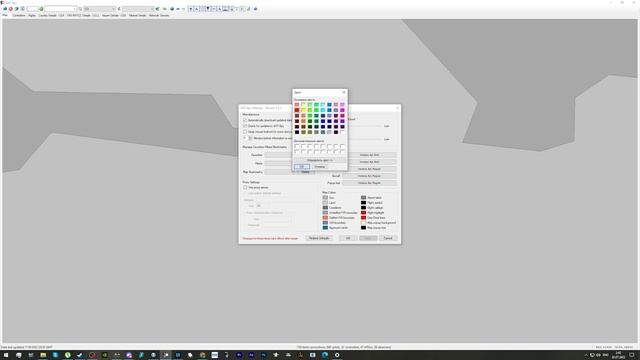Viewport: 640px width, 360px height.
Task: Select the bright yellow basic color swatch
Action: [x=303, y=110]
